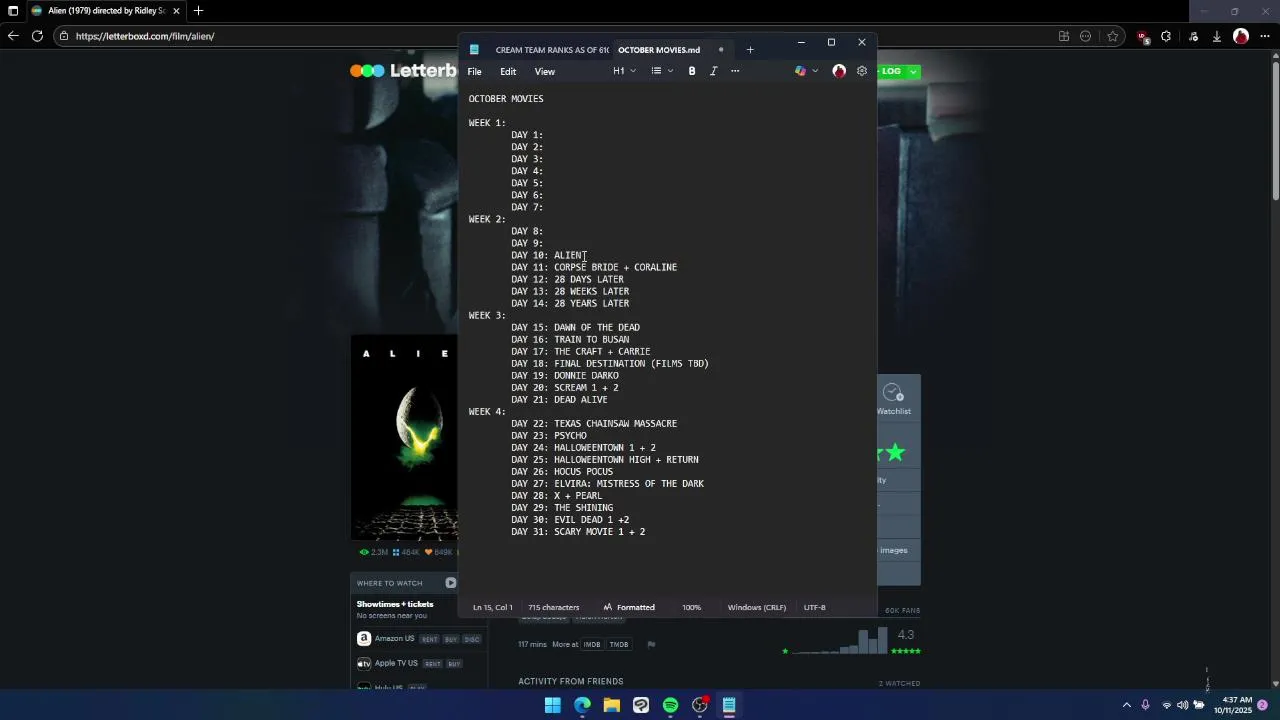
Task: Toggle bold formatting in Notepad
Action: (692, 71)
